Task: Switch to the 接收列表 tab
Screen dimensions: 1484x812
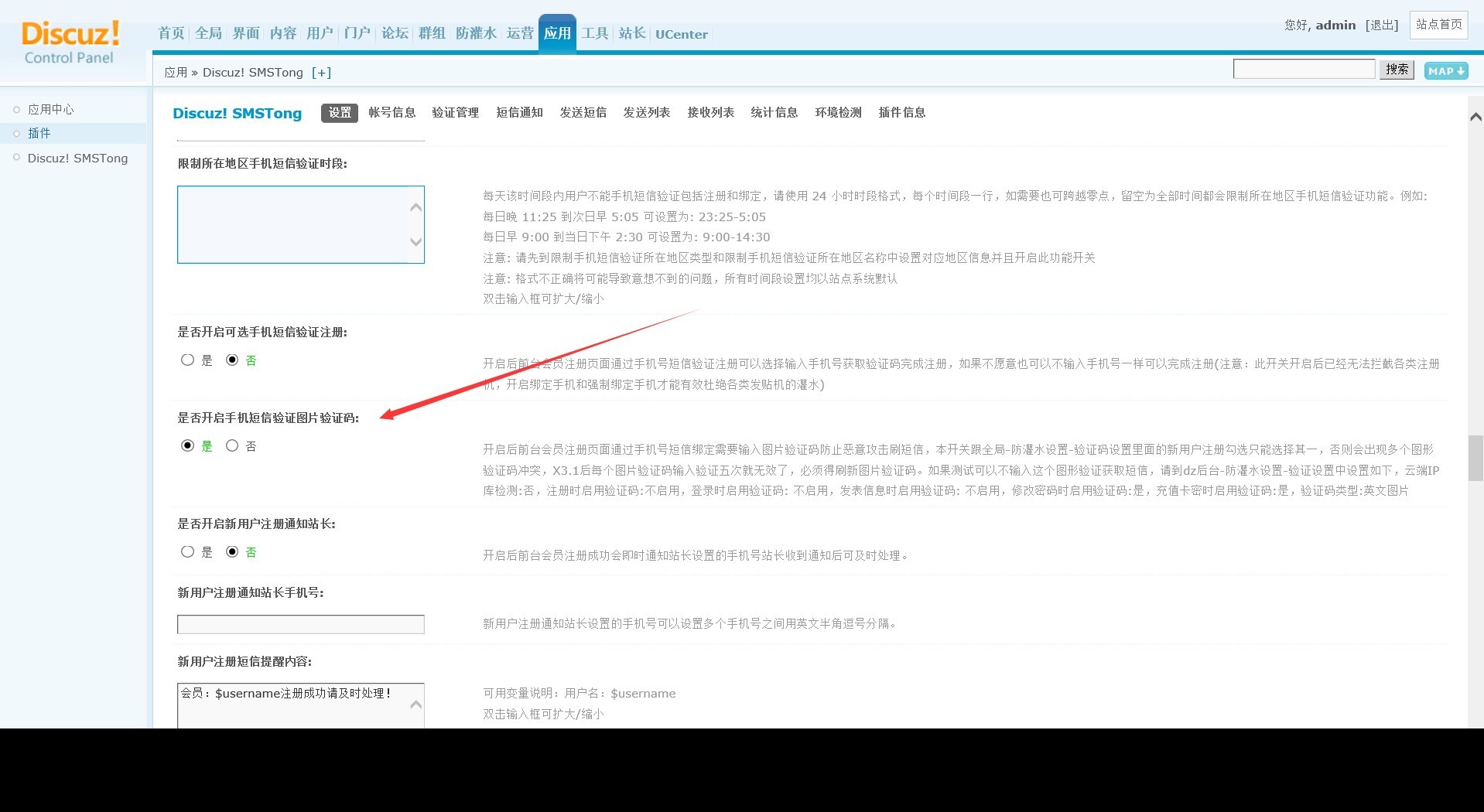Action: pos(710,113)
